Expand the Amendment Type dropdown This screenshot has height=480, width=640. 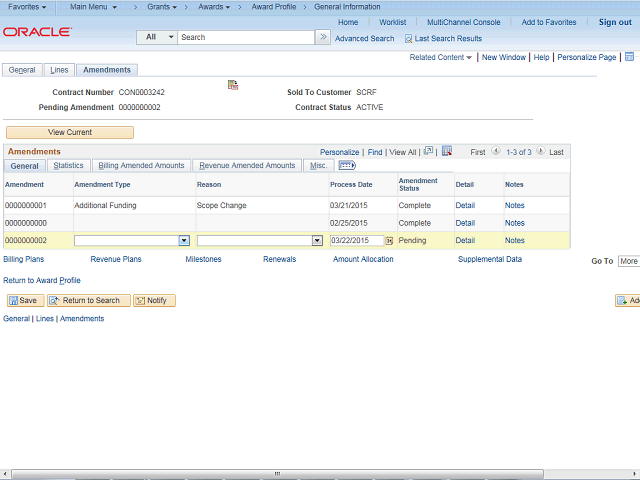coord(184,241)
